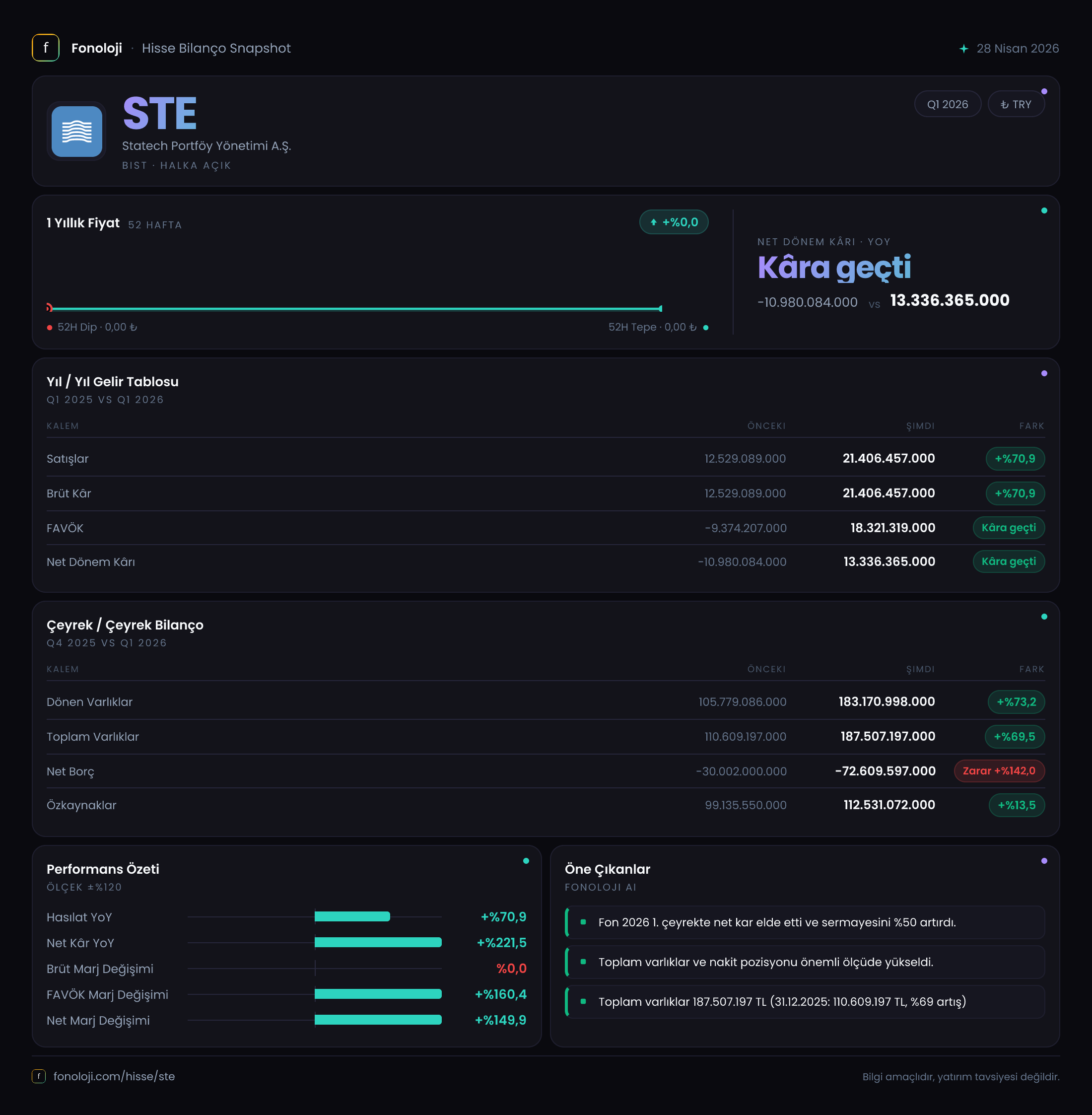Click the Dönen Varlıklar previous value 105.779.086.000
1092x1115 pixels.
(x=742, y=702)
